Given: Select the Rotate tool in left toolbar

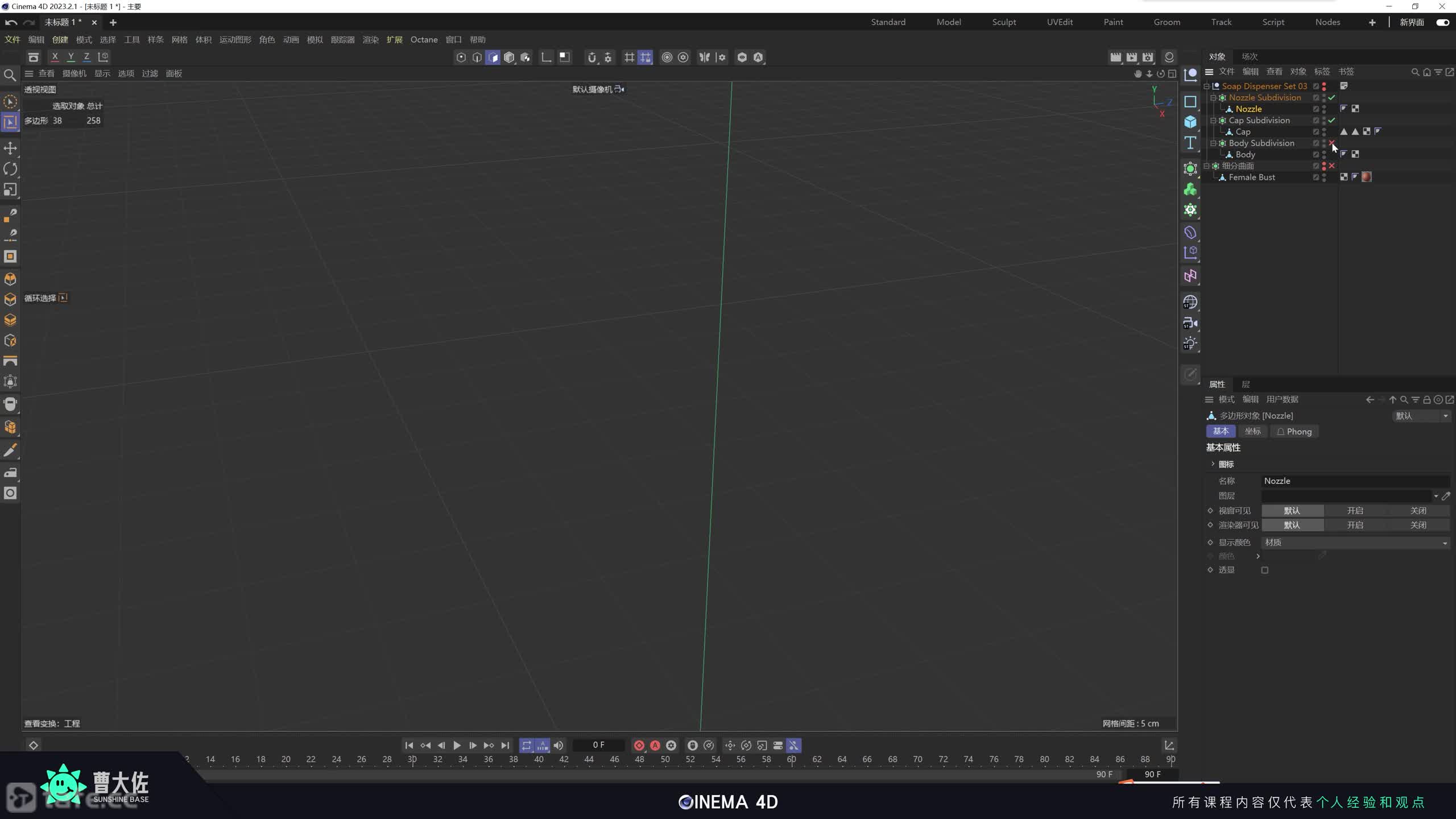Looking at the screenshot, I should pyautogui.click(x=10, y=169).
